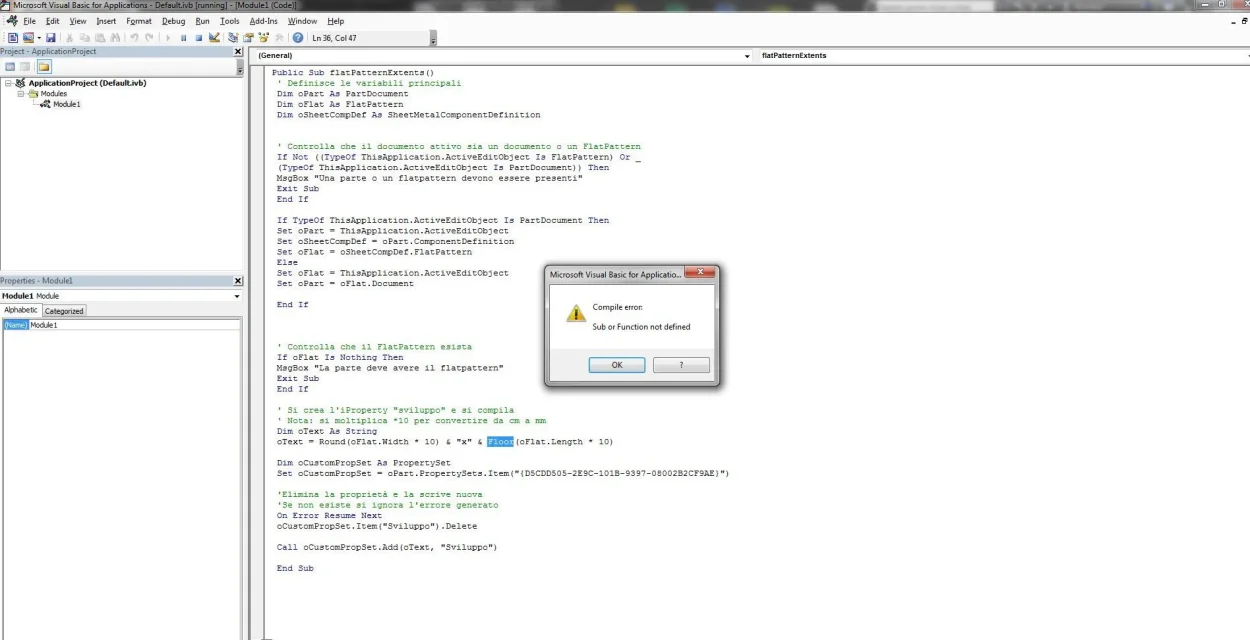Open the Tools menu
Image resolution: width=1250 pixels, height=640 pixels.
pos(230,21)
